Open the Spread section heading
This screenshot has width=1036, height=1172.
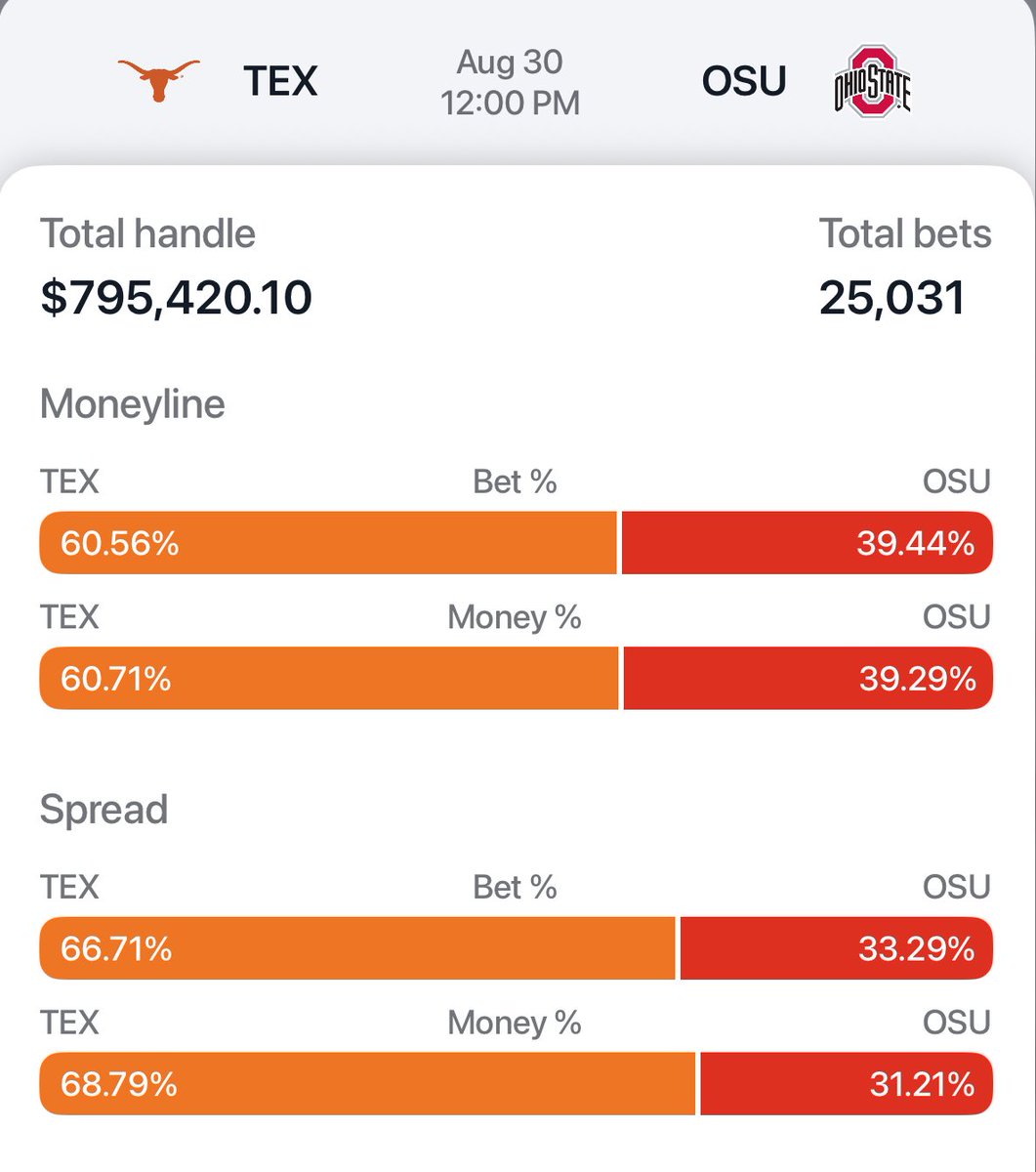point(104,810)
